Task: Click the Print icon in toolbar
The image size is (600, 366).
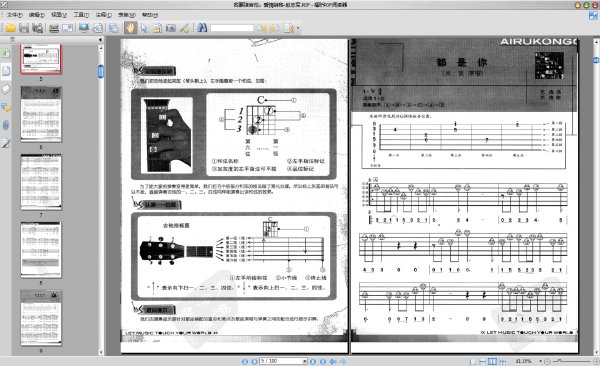Action: [54, 28]
